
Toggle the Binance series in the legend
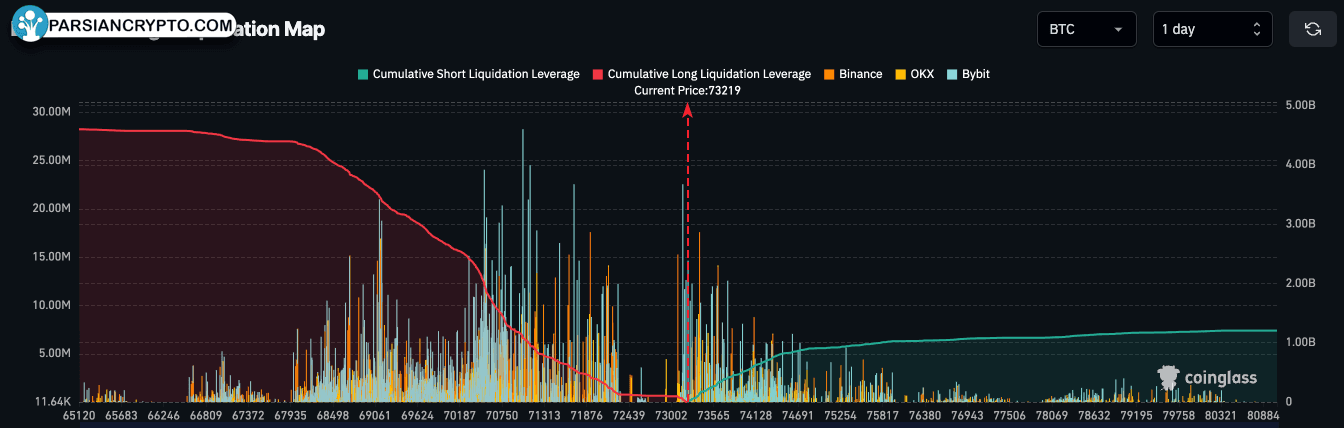(x=853, y=74)
